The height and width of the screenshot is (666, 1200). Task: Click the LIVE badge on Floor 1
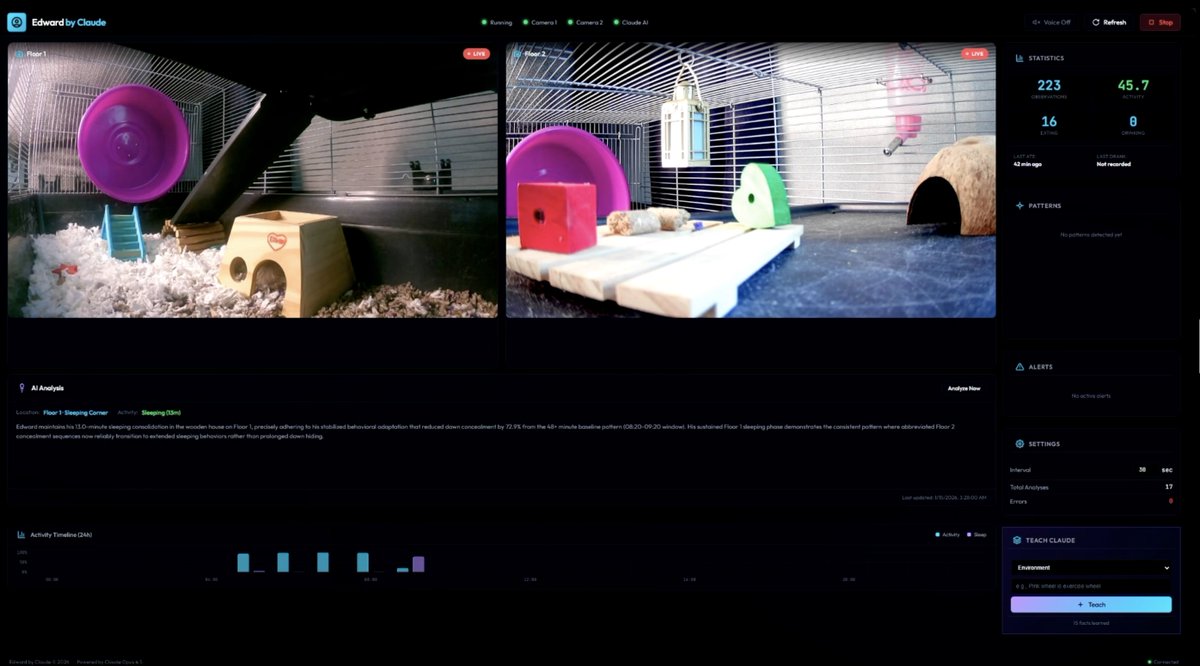(x=476, y=54)
